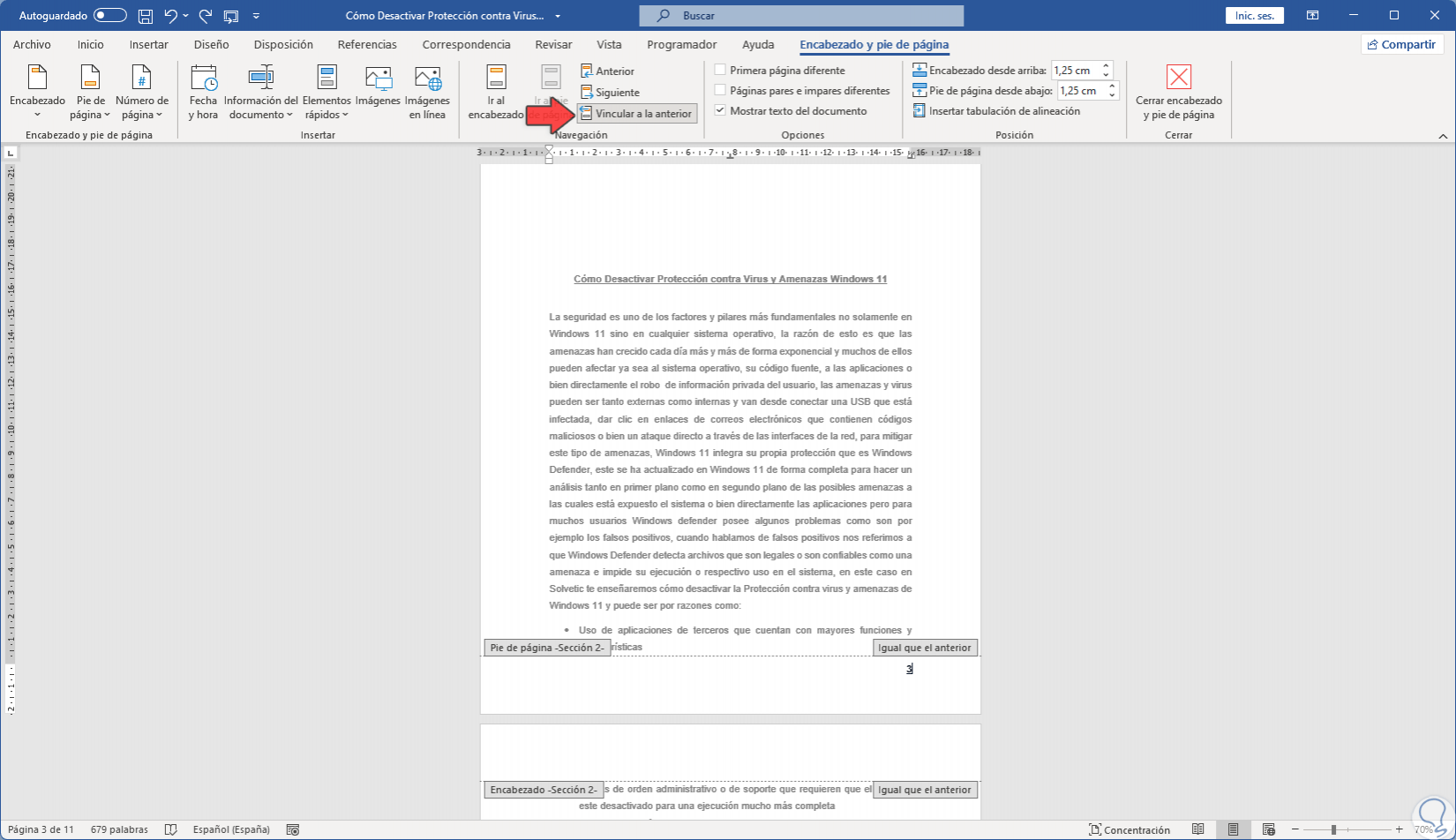This screenshot has width=1456, height=840.
Task: Insert Fecha y hora
Action: tap(203, 92)
